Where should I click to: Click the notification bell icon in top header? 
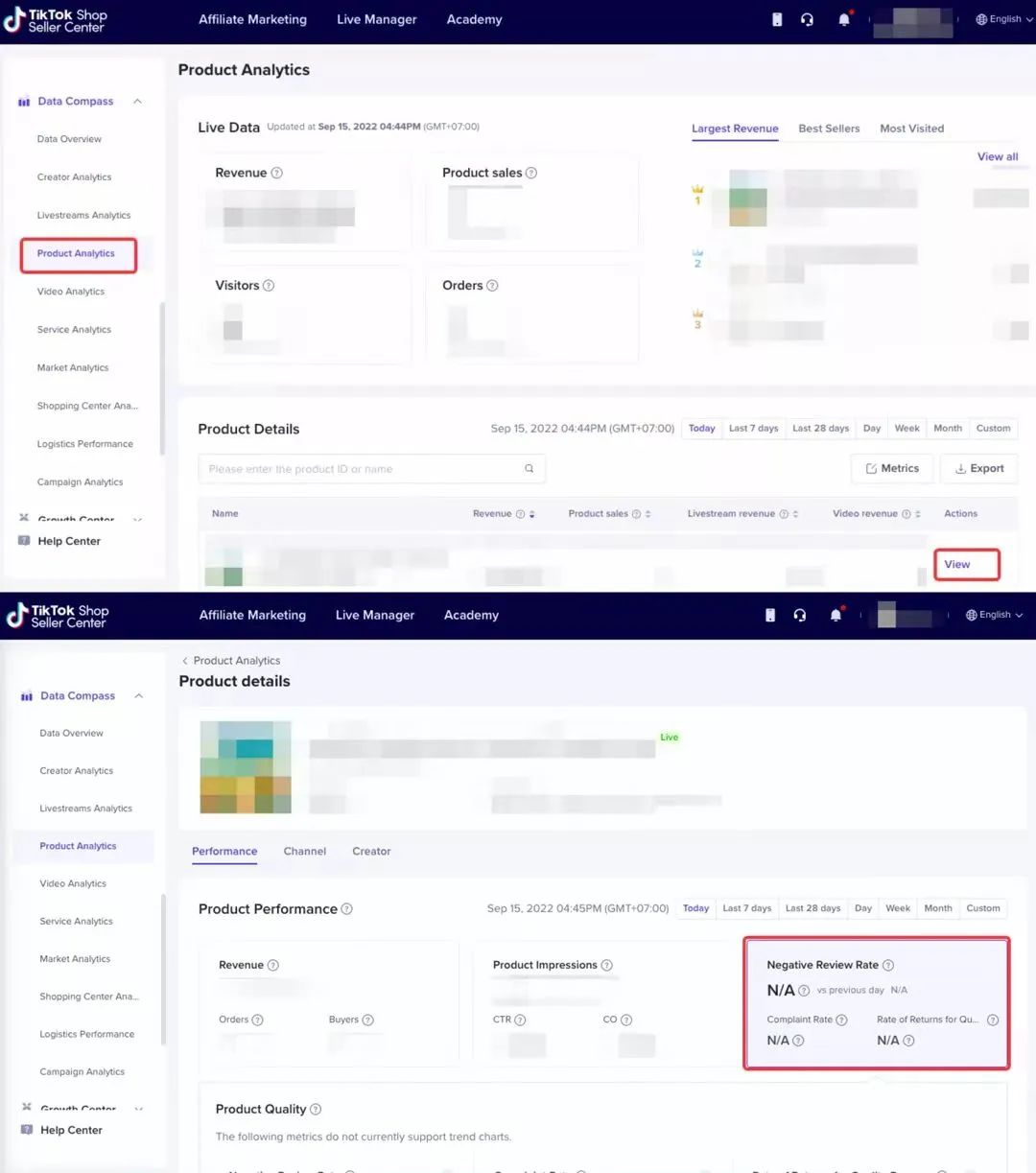pos(844,19)
